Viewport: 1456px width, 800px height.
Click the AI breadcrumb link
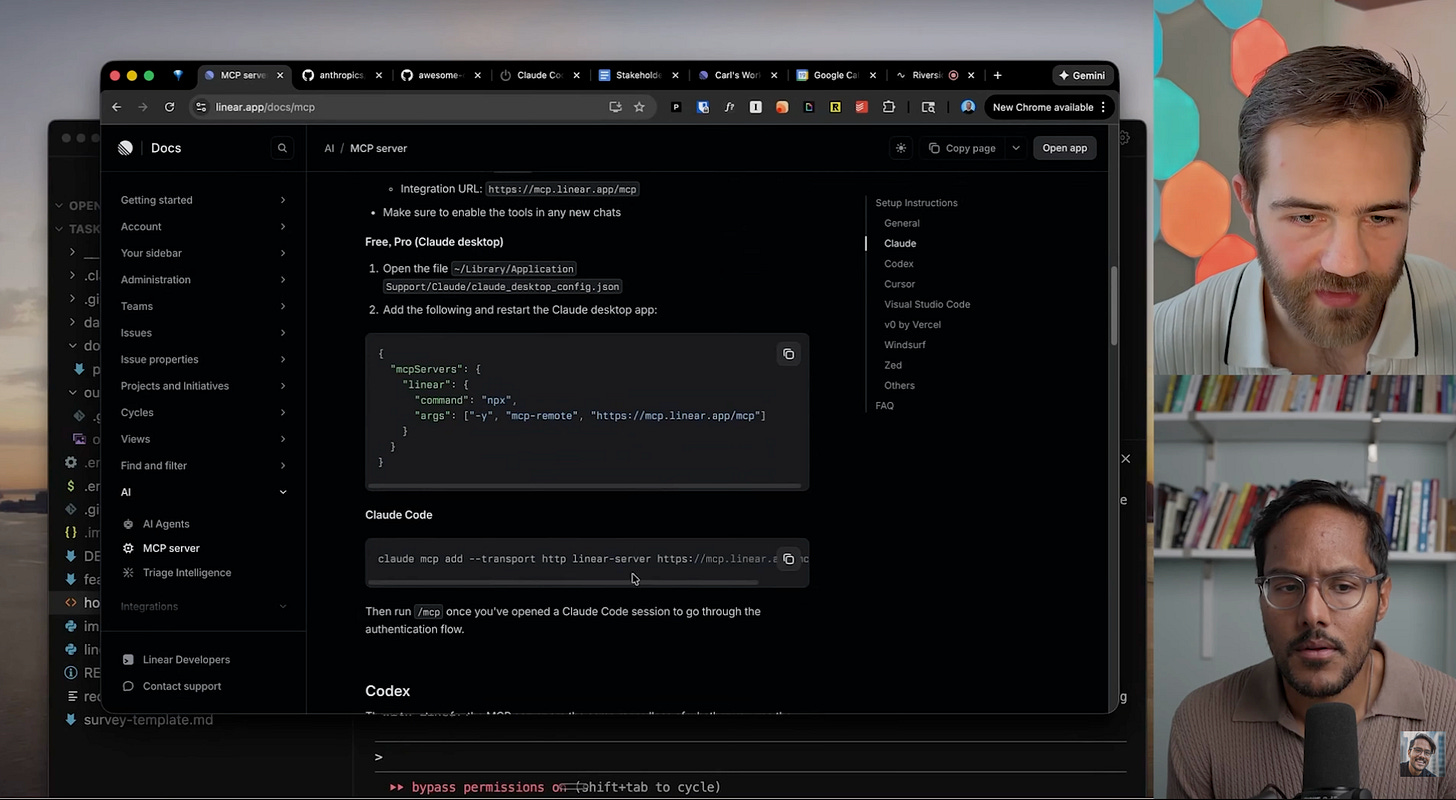pyautogui.click(x=329, y=148)
